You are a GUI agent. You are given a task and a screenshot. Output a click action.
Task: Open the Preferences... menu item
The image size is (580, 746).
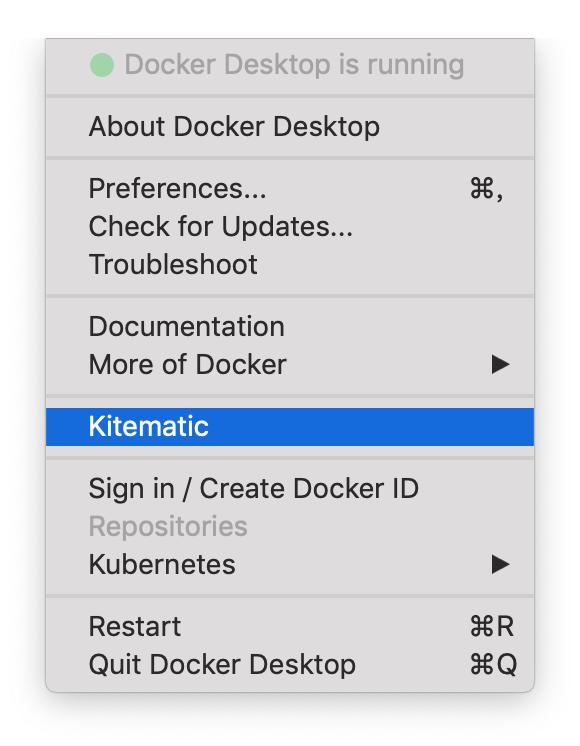coord(290,188)
